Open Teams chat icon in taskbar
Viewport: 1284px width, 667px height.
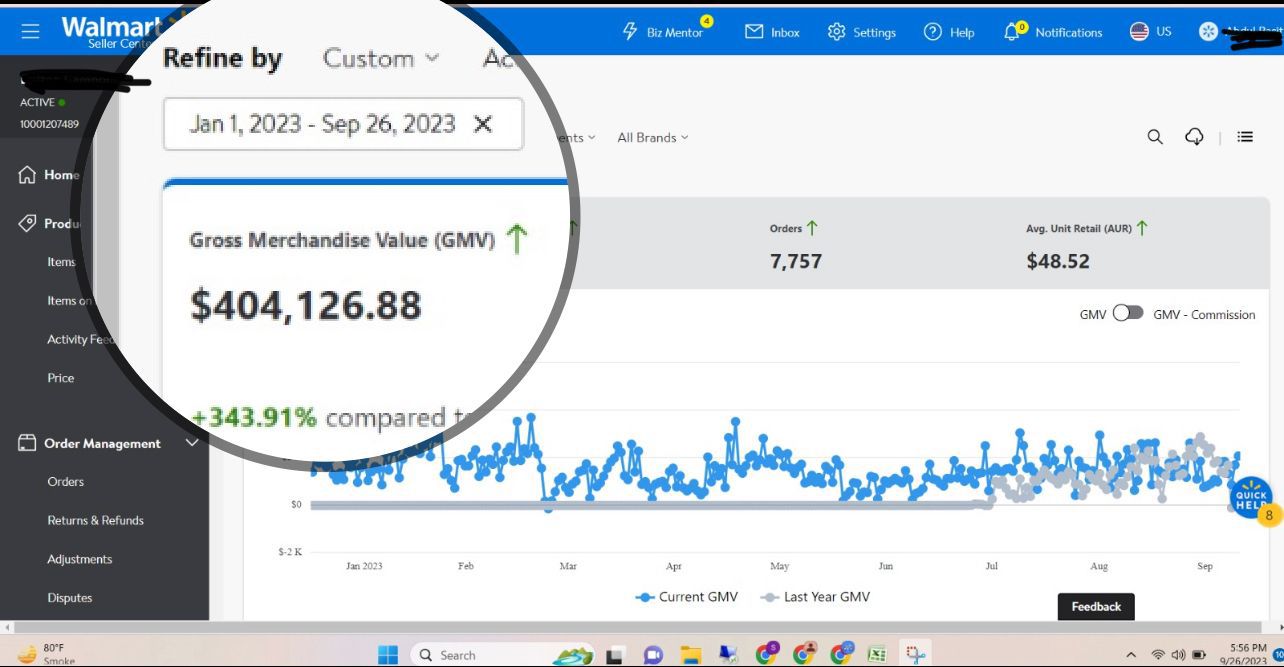(653, 655)
